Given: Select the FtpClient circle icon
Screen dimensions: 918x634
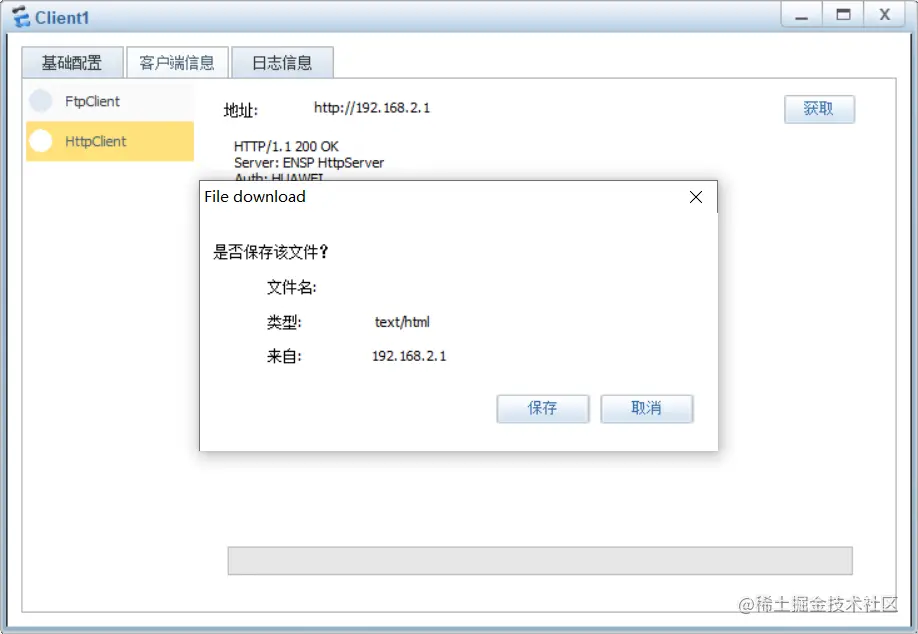Looking at the screenshot, I should (41, 101).
